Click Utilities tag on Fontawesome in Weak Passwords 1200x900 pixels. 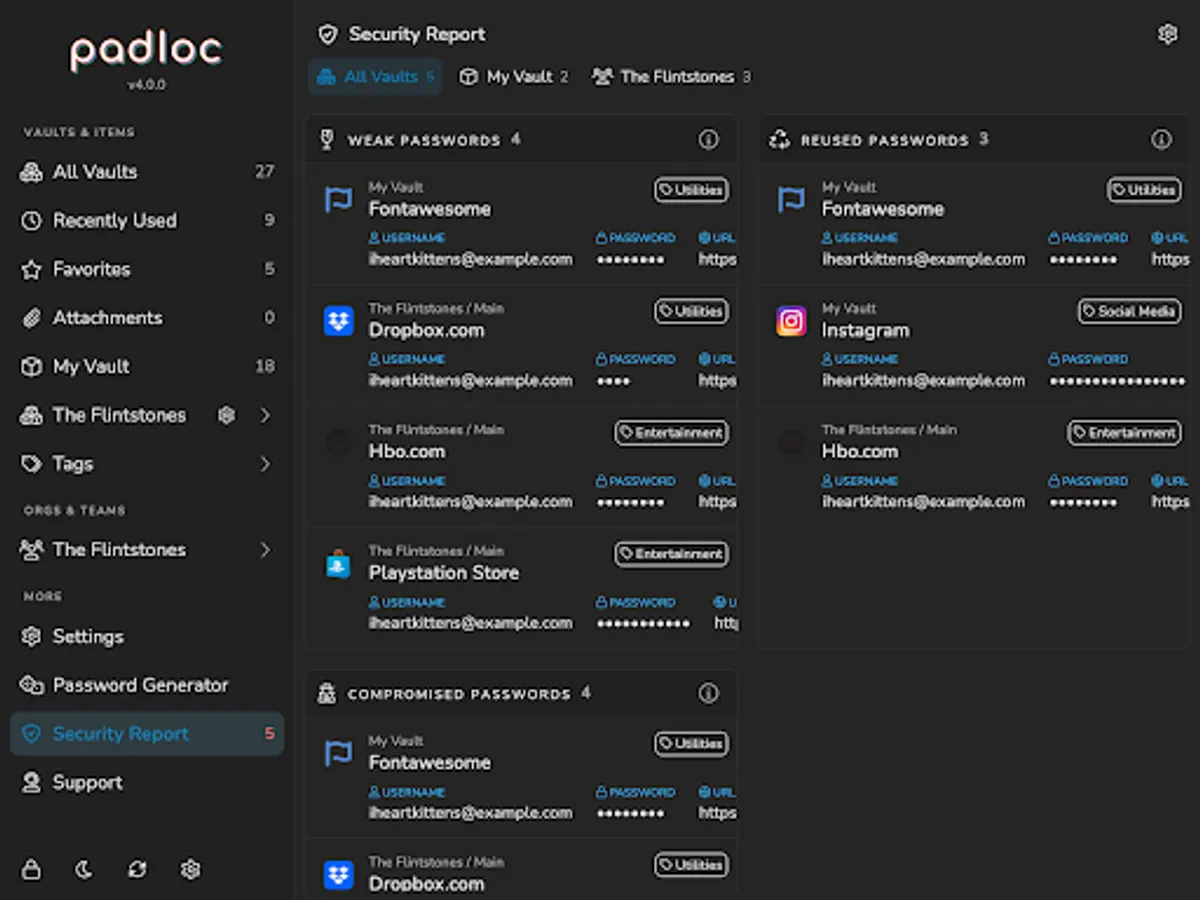(x=691, y=190)
